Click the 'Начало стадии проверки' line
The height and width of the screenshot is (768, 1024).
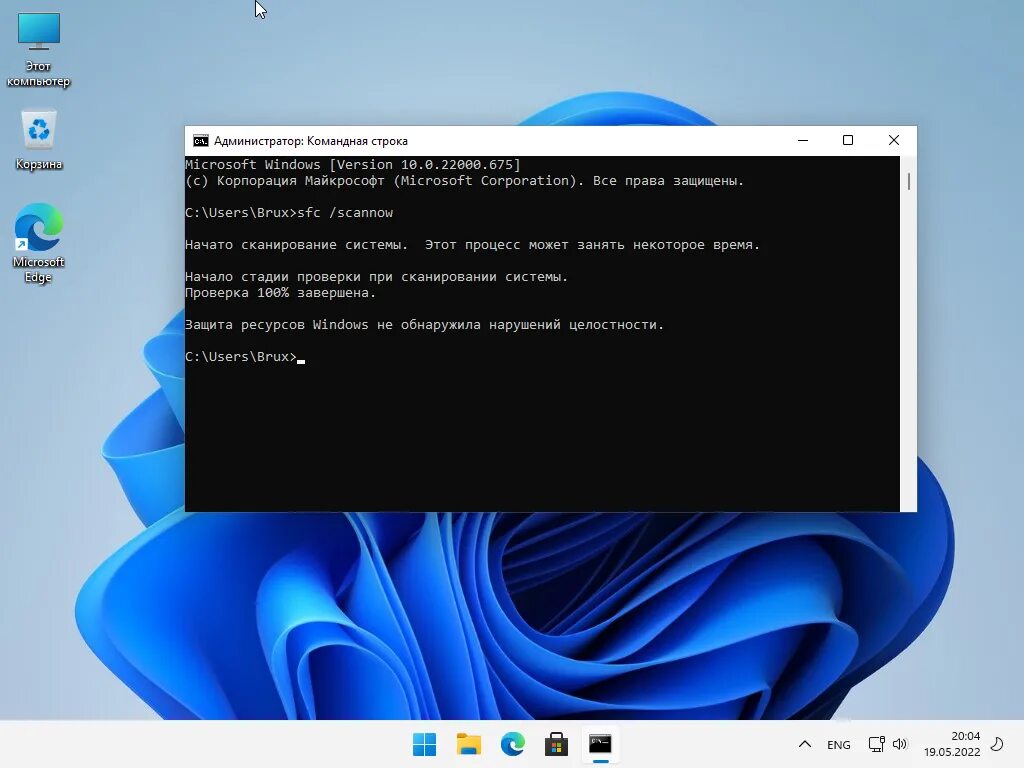tap(377, 277)
